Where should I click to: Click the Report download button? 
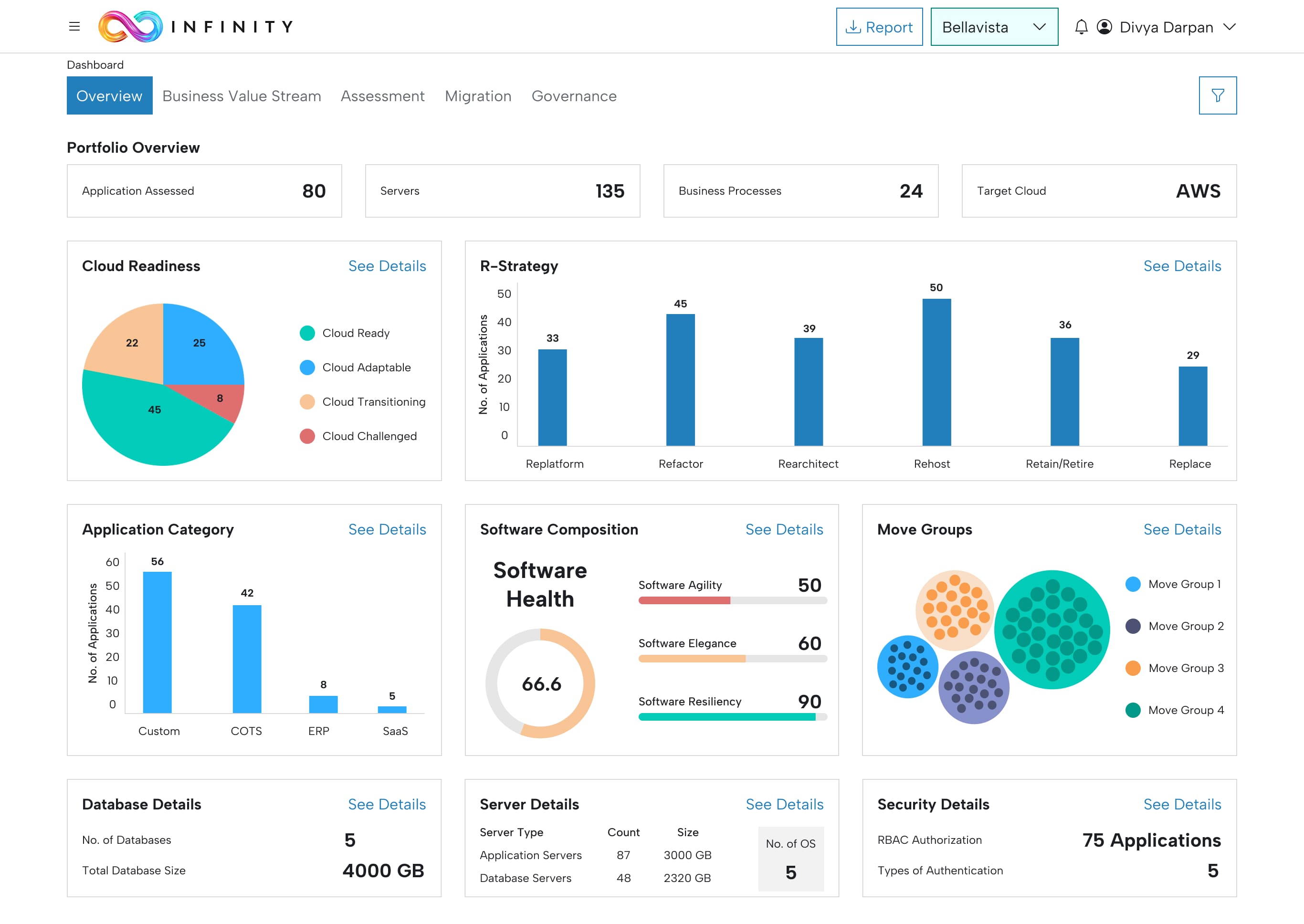[x=879, y=27]
